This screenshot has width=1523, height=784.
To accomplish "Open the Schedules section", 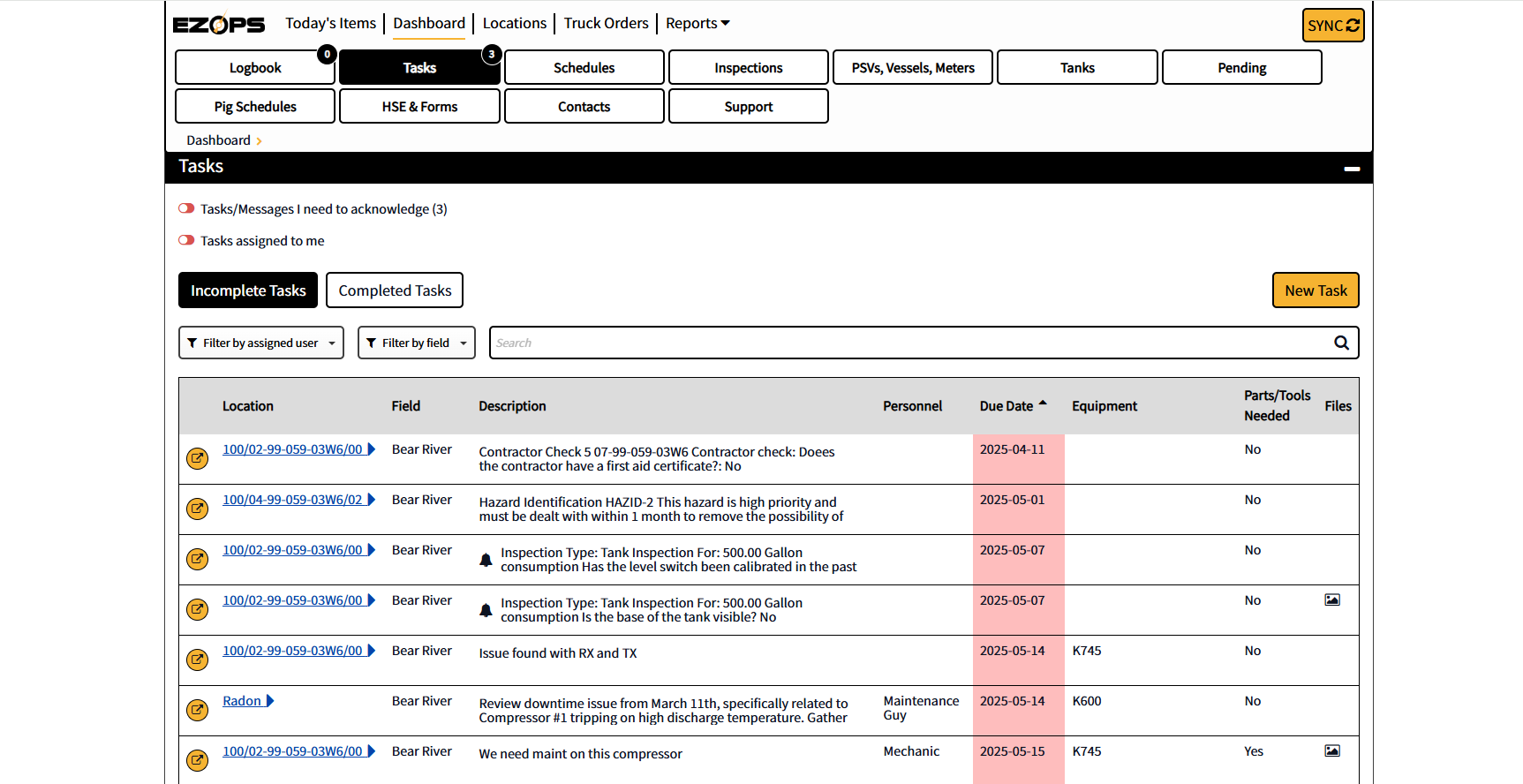I will point(584,68).
